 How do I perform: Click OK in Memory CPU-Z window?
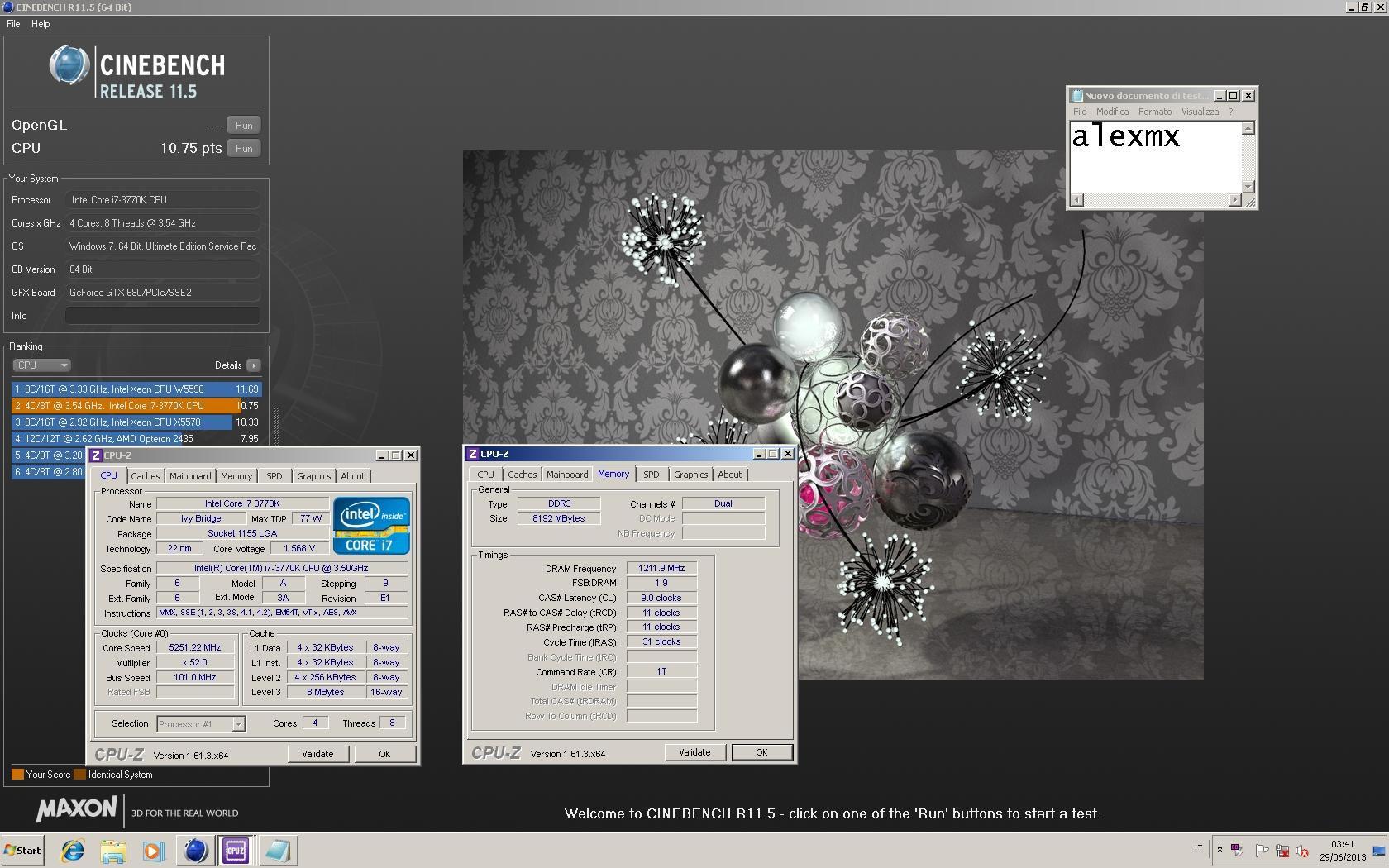tap(761, 752)
